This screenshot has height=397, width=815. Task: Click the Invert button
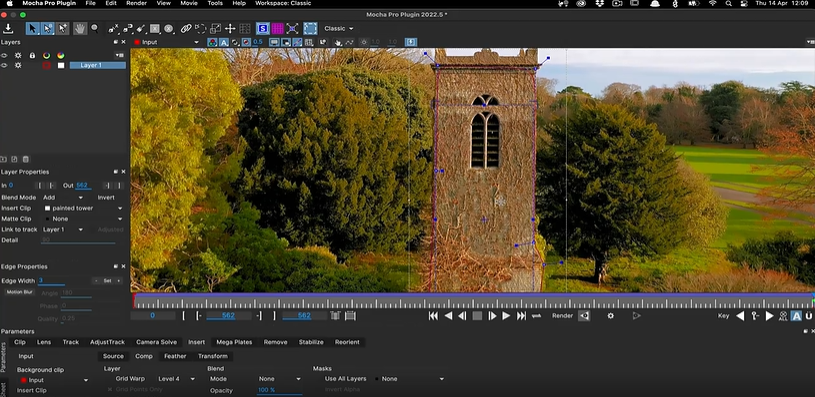106,197
